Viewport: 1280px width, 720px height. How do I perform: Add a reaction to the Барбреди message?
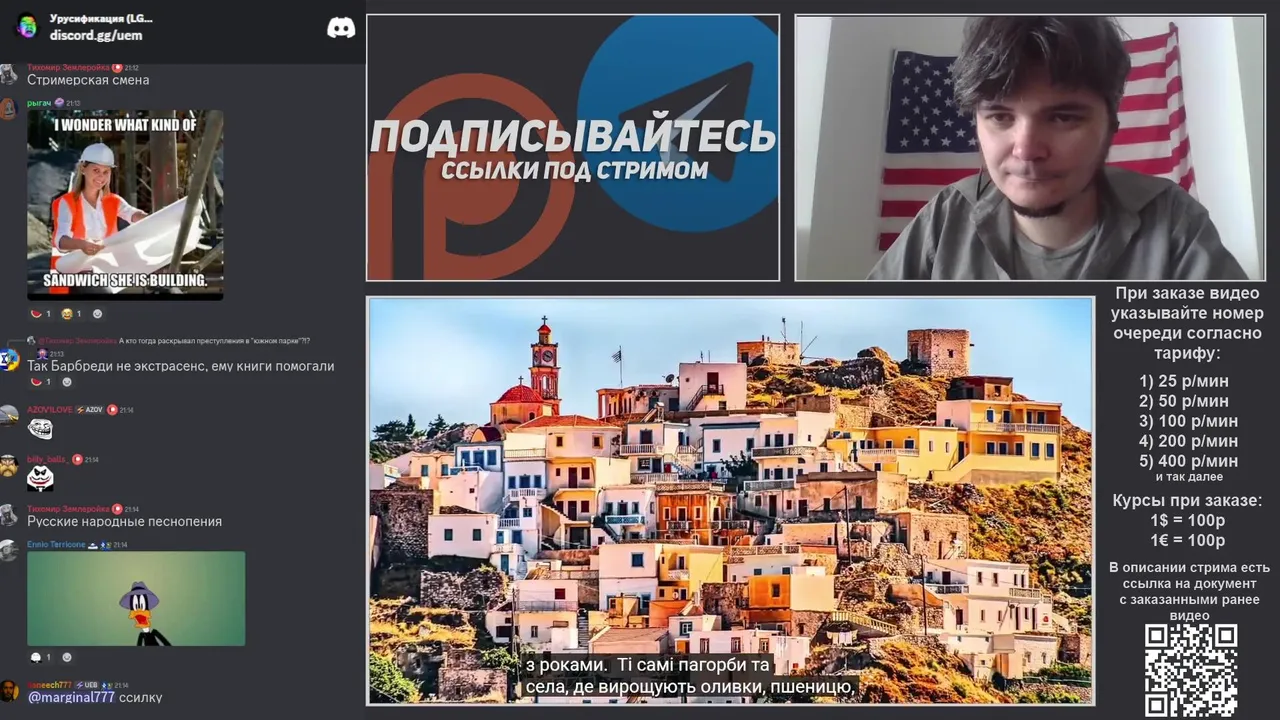tap(67, 382)
